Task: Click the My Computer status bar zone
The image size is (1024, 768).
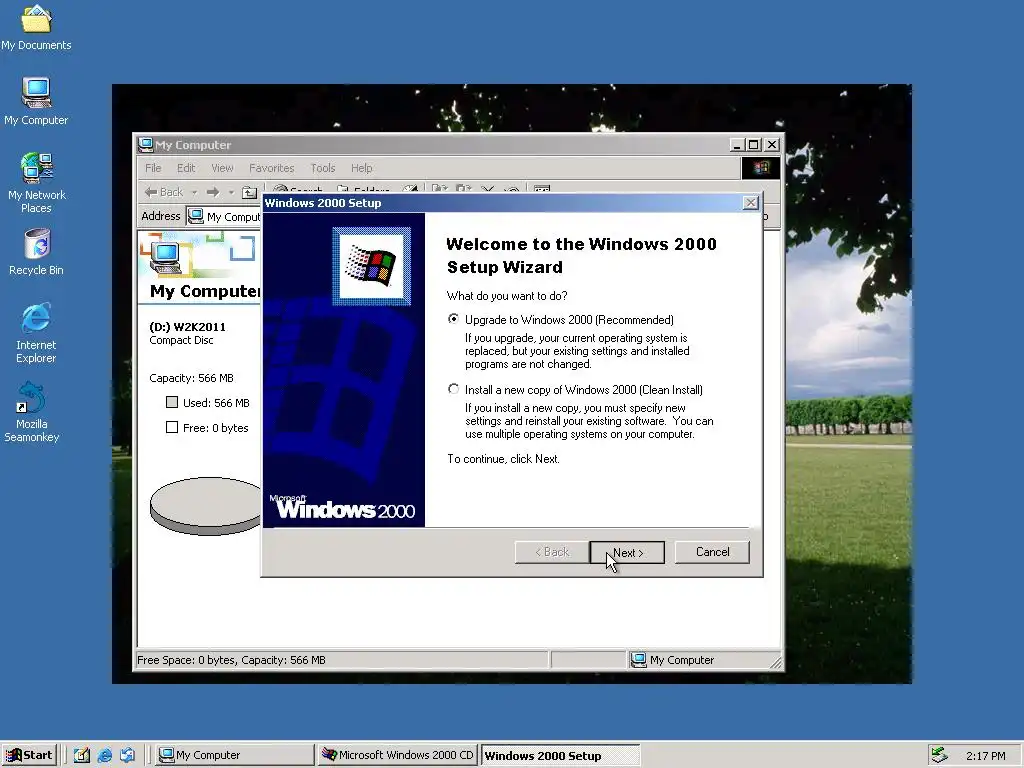Action: click(x=703, y=660)
